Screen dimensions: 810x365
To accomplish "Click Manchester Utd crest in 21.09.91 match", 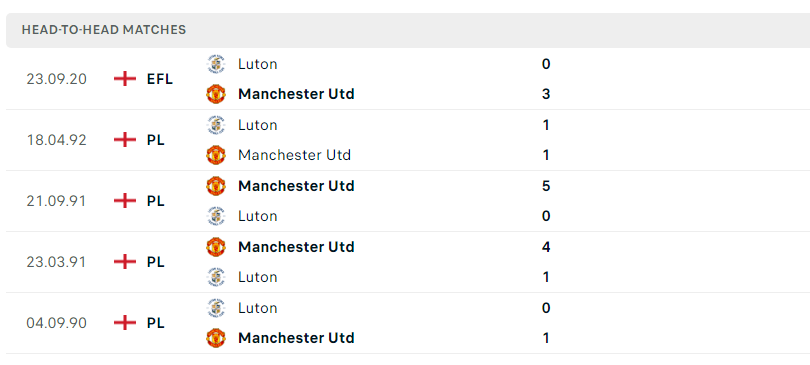I will (215, 186).
